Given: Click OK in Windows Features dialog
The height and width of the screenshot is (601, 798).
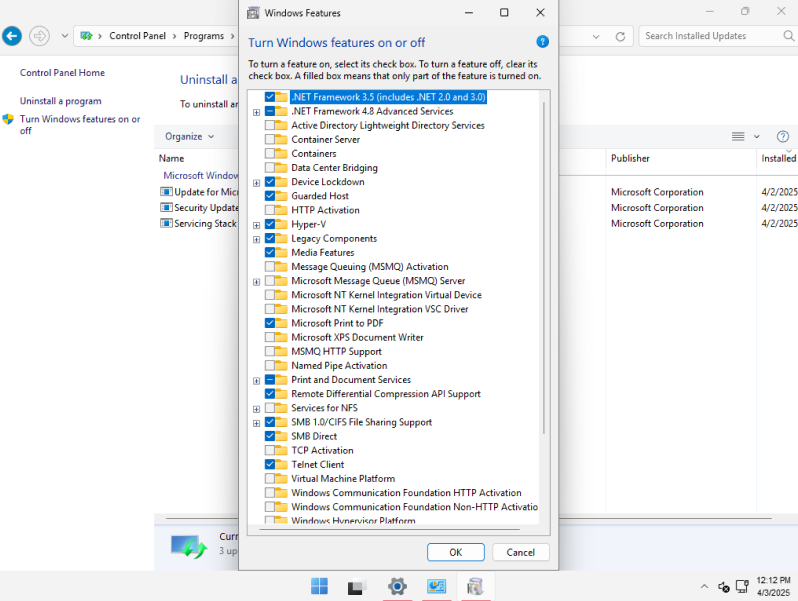Looking at the screenshot, I should pos(455,553).
